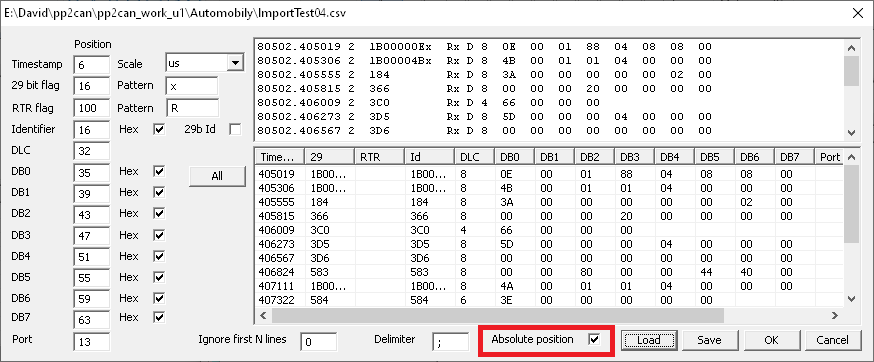Click the DB5 position field
Screen dimensions: 874x362
91,278
